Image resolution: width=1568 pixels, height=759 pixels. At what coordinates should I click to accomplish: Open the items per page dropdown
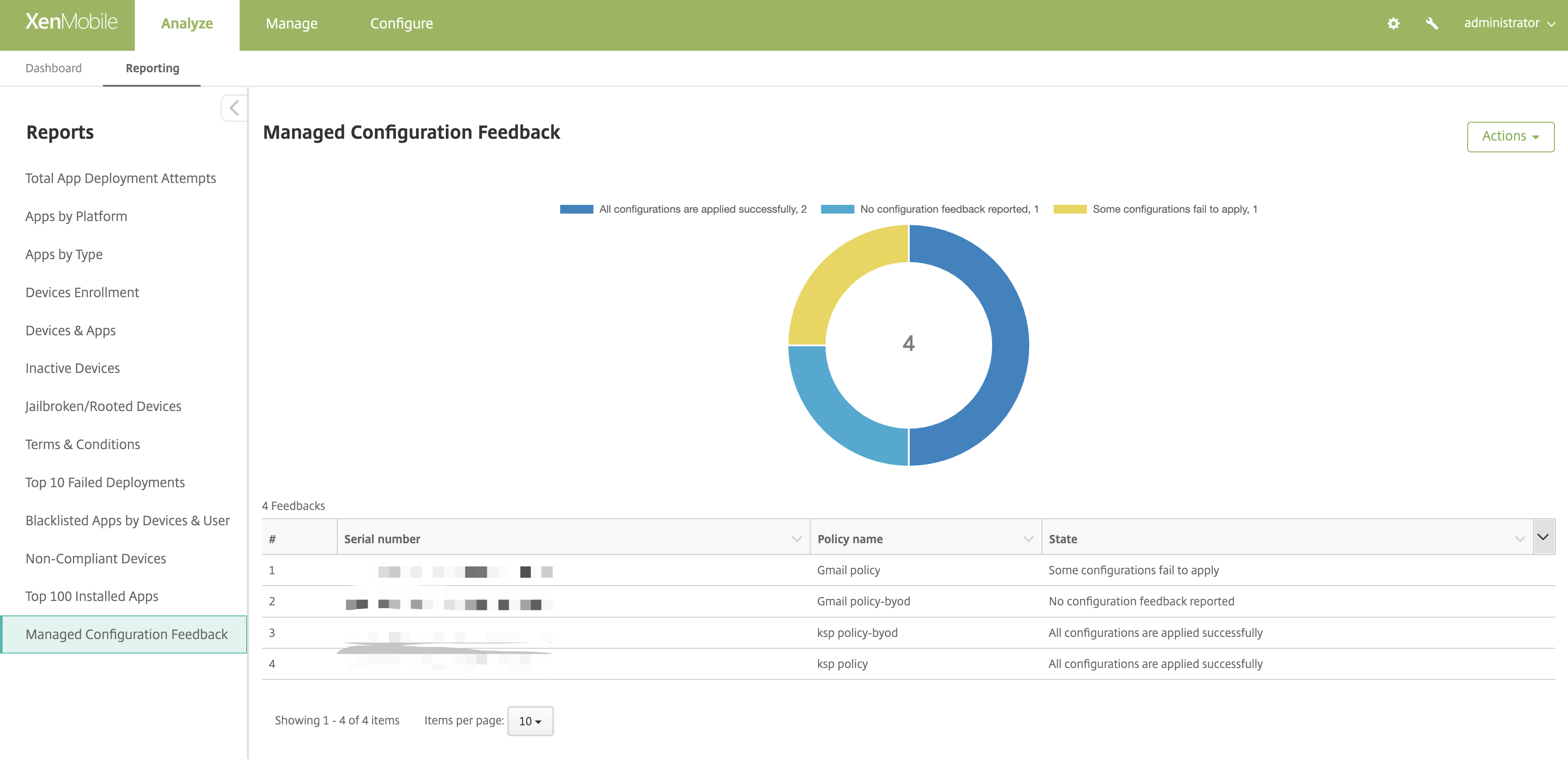click(530, 720)
